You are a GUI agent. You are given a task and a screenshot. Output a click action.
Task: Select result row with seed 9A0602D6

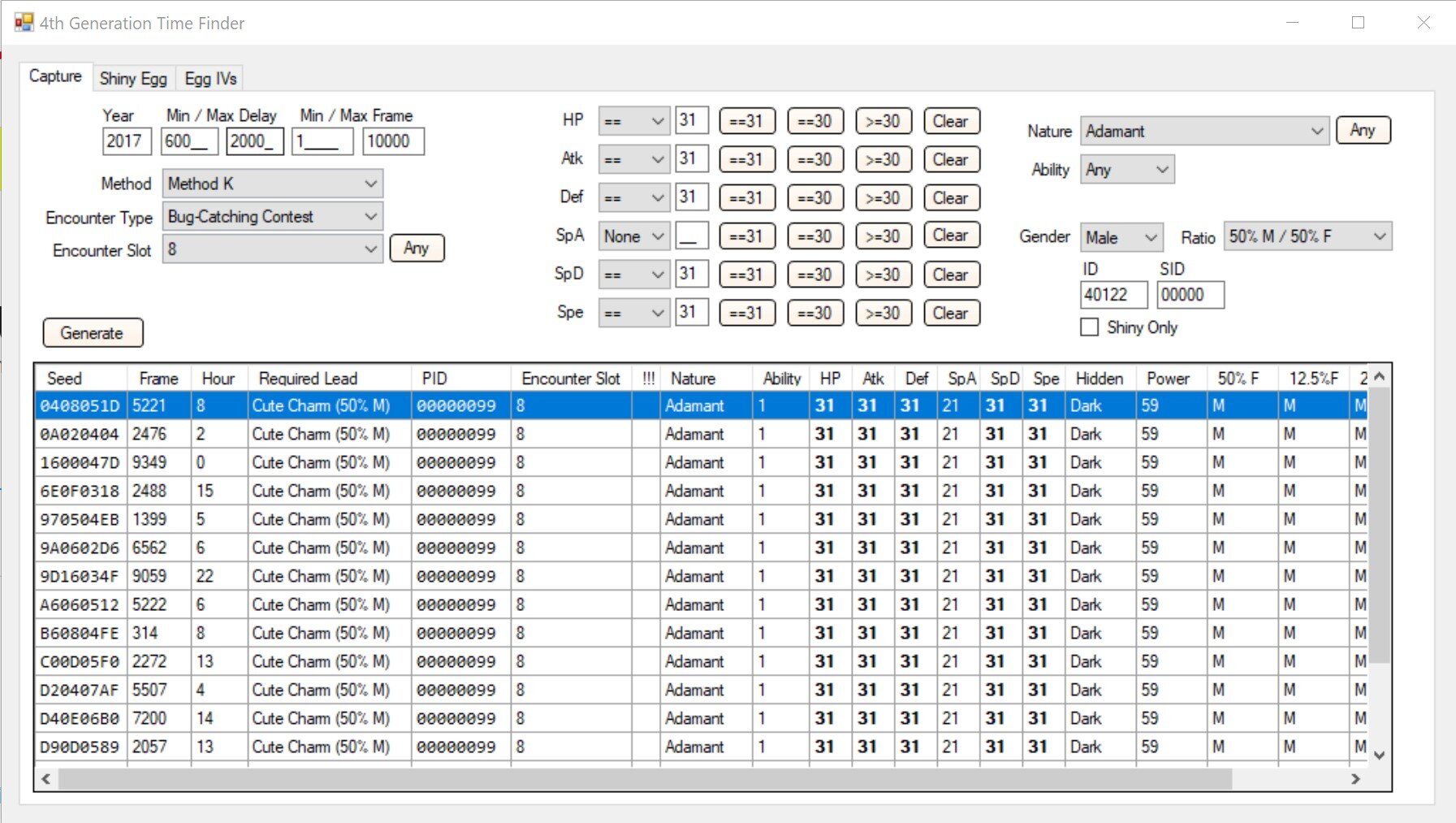(x=80, y=548)
